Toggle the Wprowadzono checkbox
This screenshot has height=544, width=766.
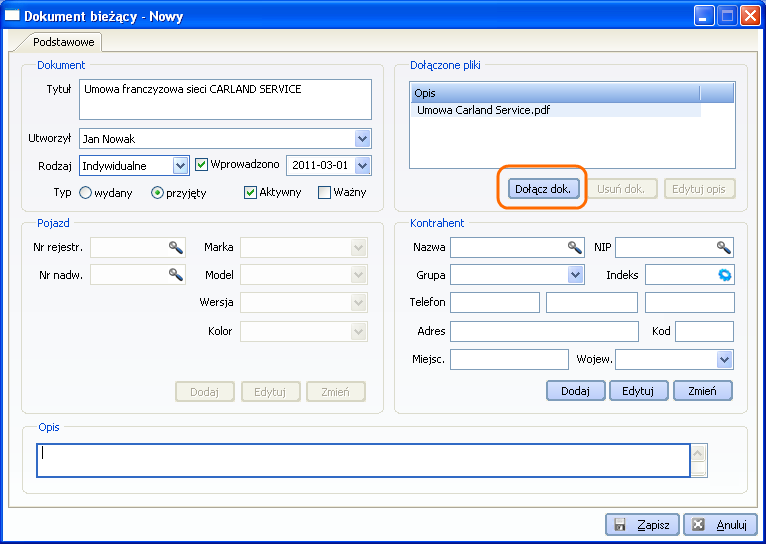[201, 165]
